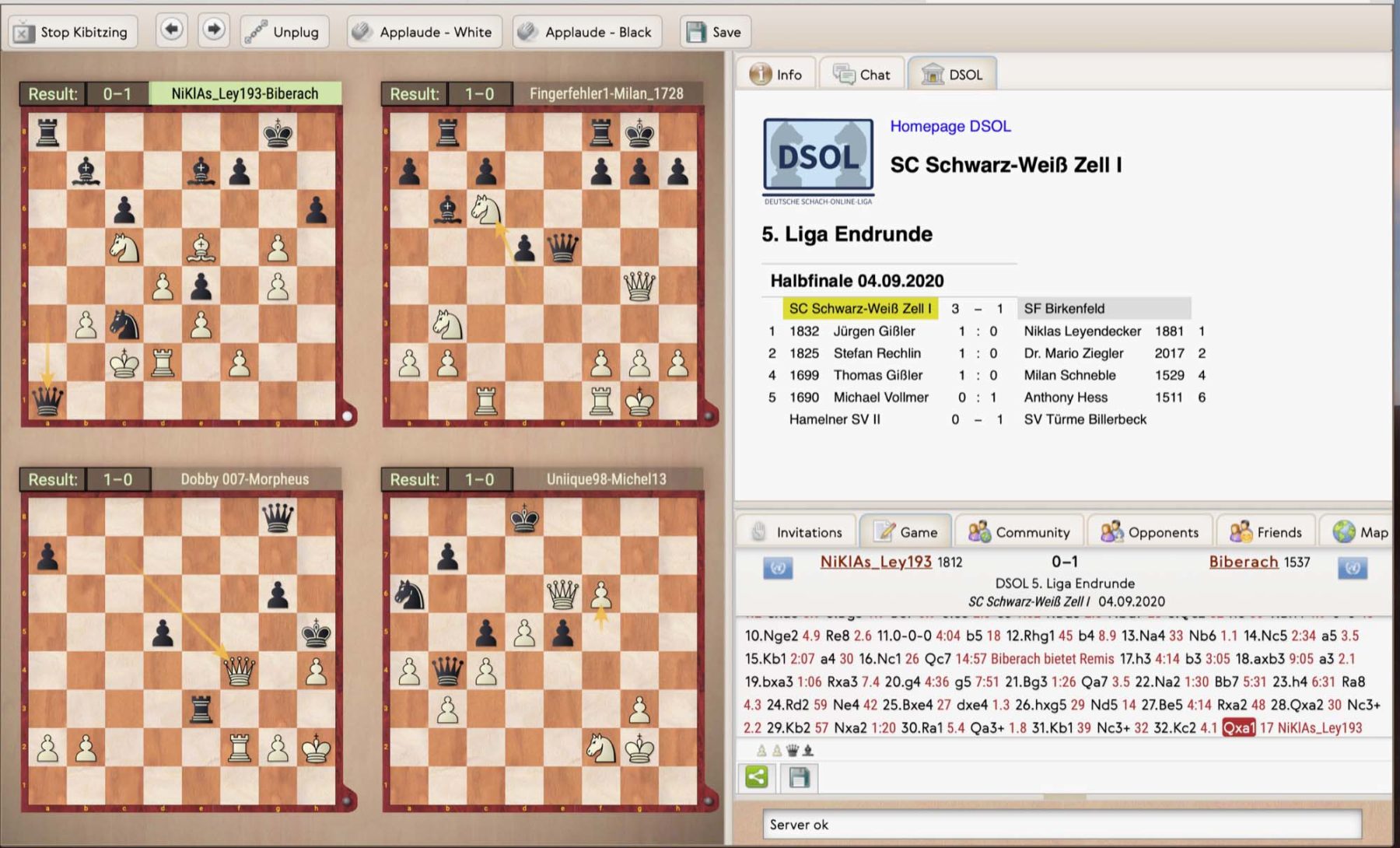Applaud the Black player
Viewport: 1400px width, 848px height.
(x=587, y=32)
